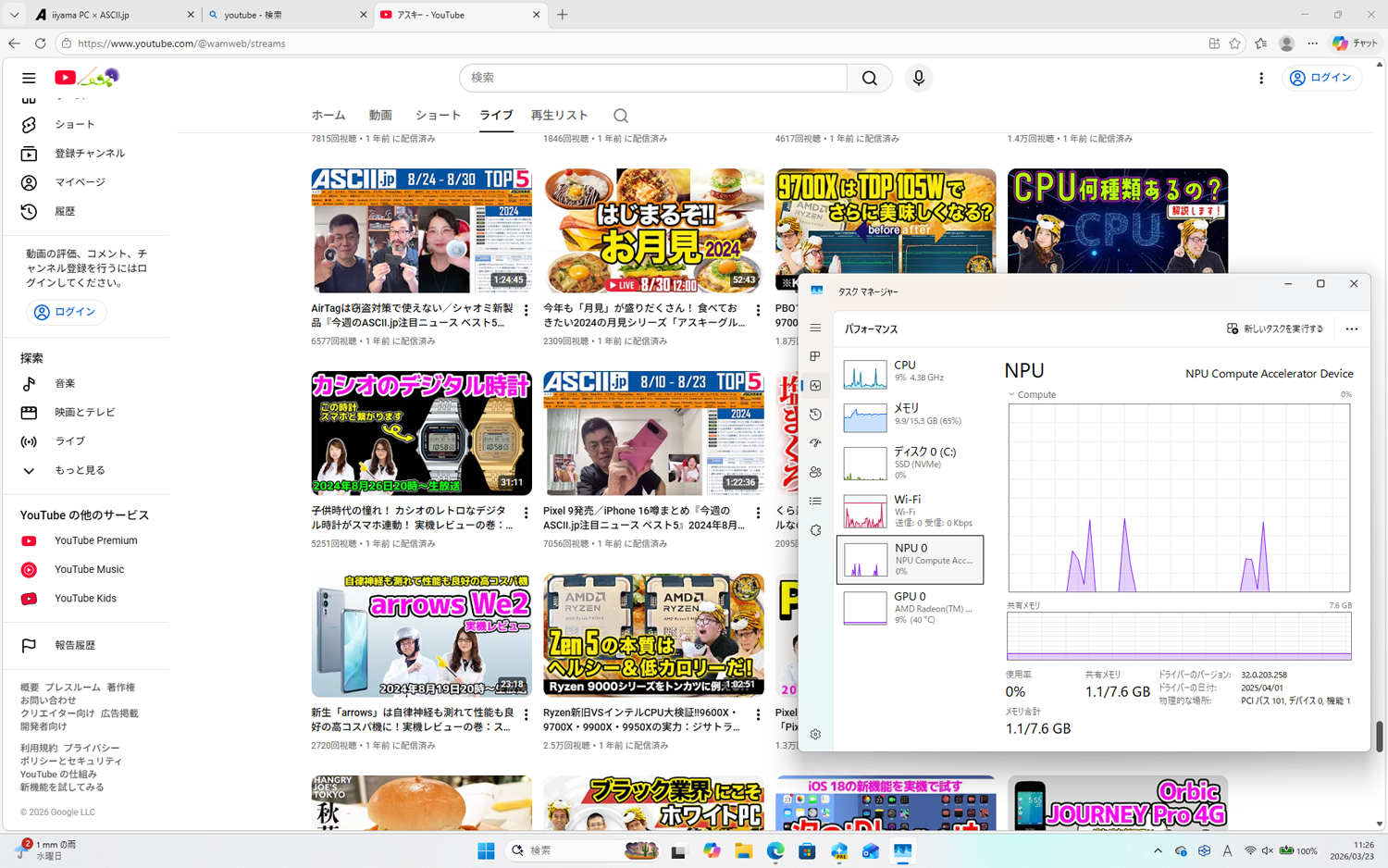Open File Explorer from the taskbar
The height and width of the screenshot is (868, 1388).
743,850
